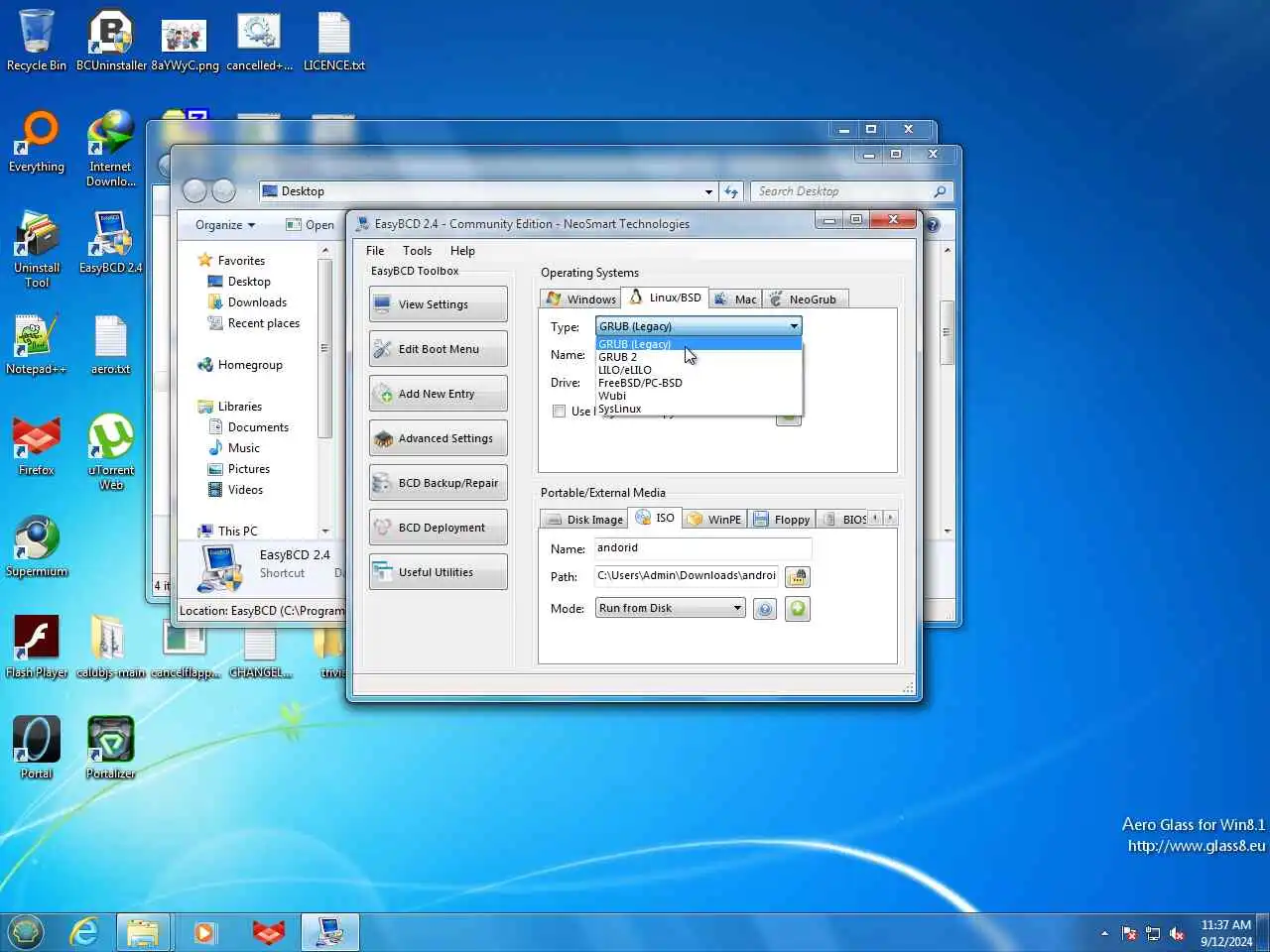Open aero.txt desktop file
Viewport: 1270px width, 952px height.
pos(111,344)
